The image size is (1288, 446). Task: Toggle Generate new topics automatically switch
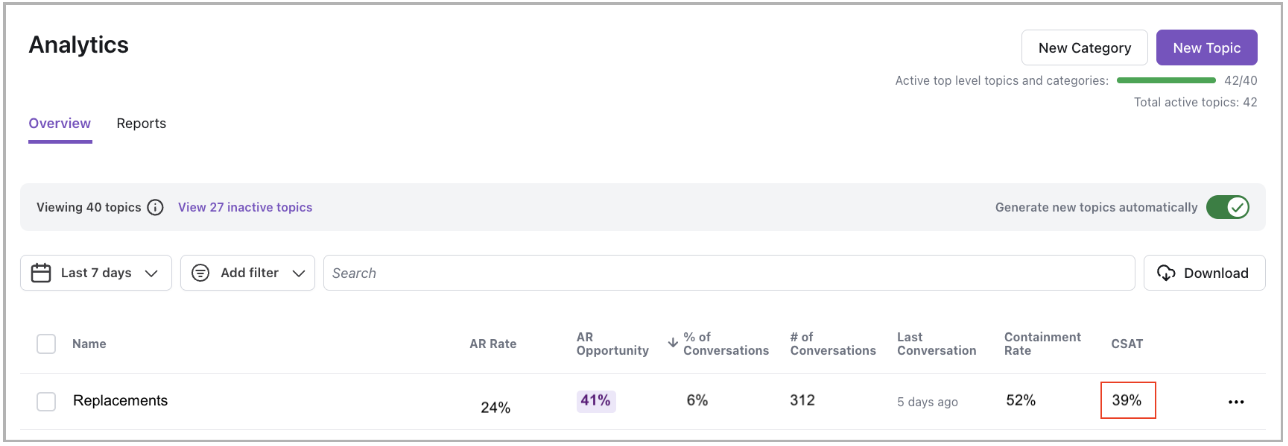[1227, 207]
